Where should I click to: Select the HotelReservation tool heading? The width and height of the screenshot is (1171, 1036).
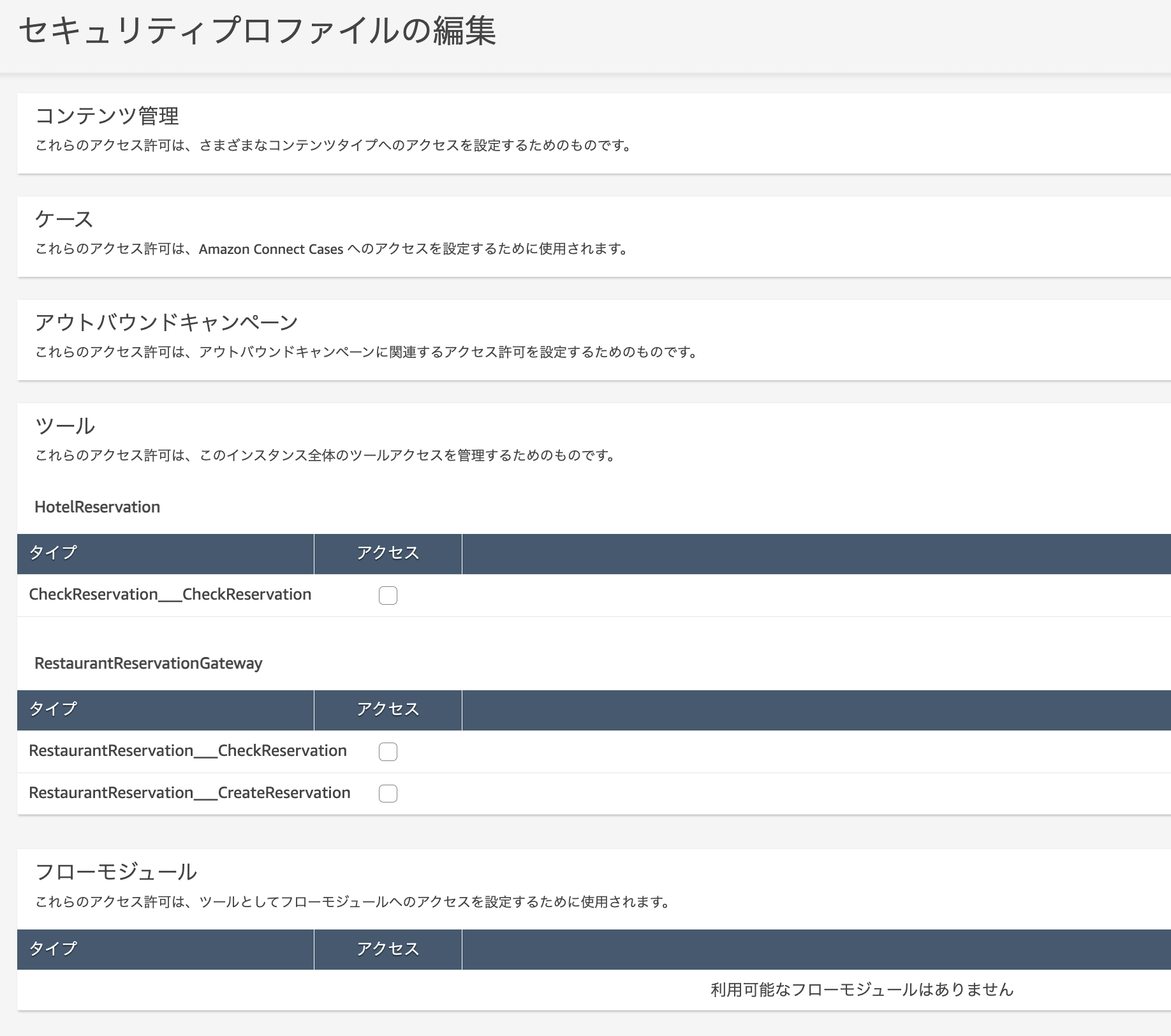97,507
